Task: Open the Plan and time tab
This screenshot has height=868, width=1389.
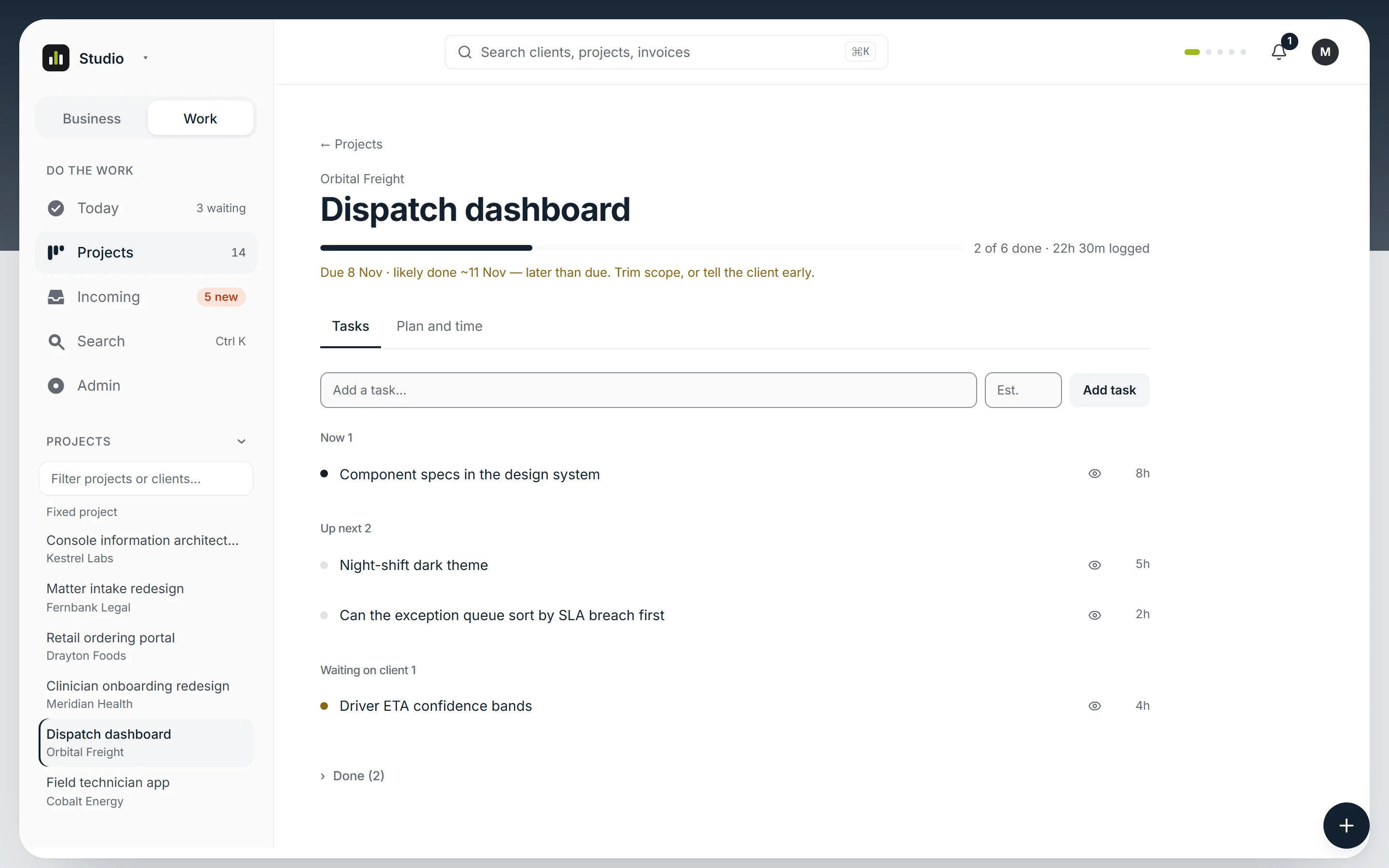Action: tap(439, 326)
